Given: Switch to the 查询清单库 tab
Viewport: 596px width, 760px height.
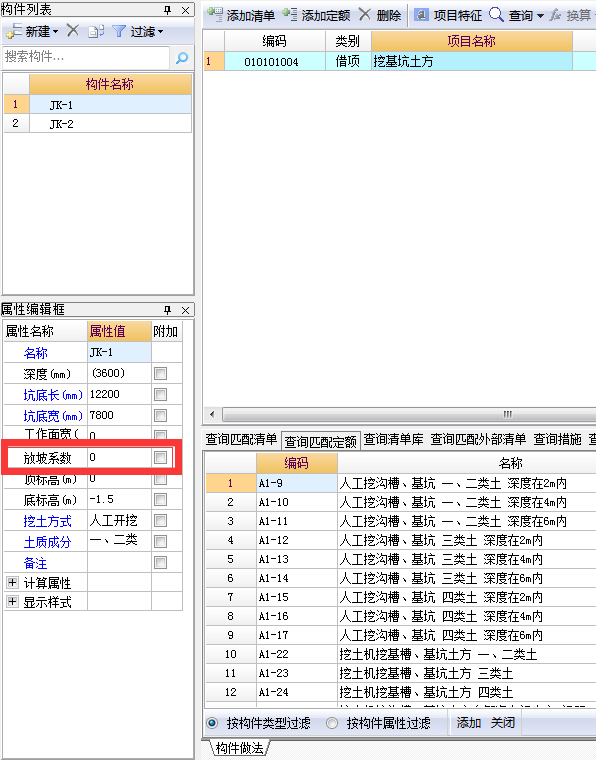Looking at the screenshot, I should pos(393,439).
